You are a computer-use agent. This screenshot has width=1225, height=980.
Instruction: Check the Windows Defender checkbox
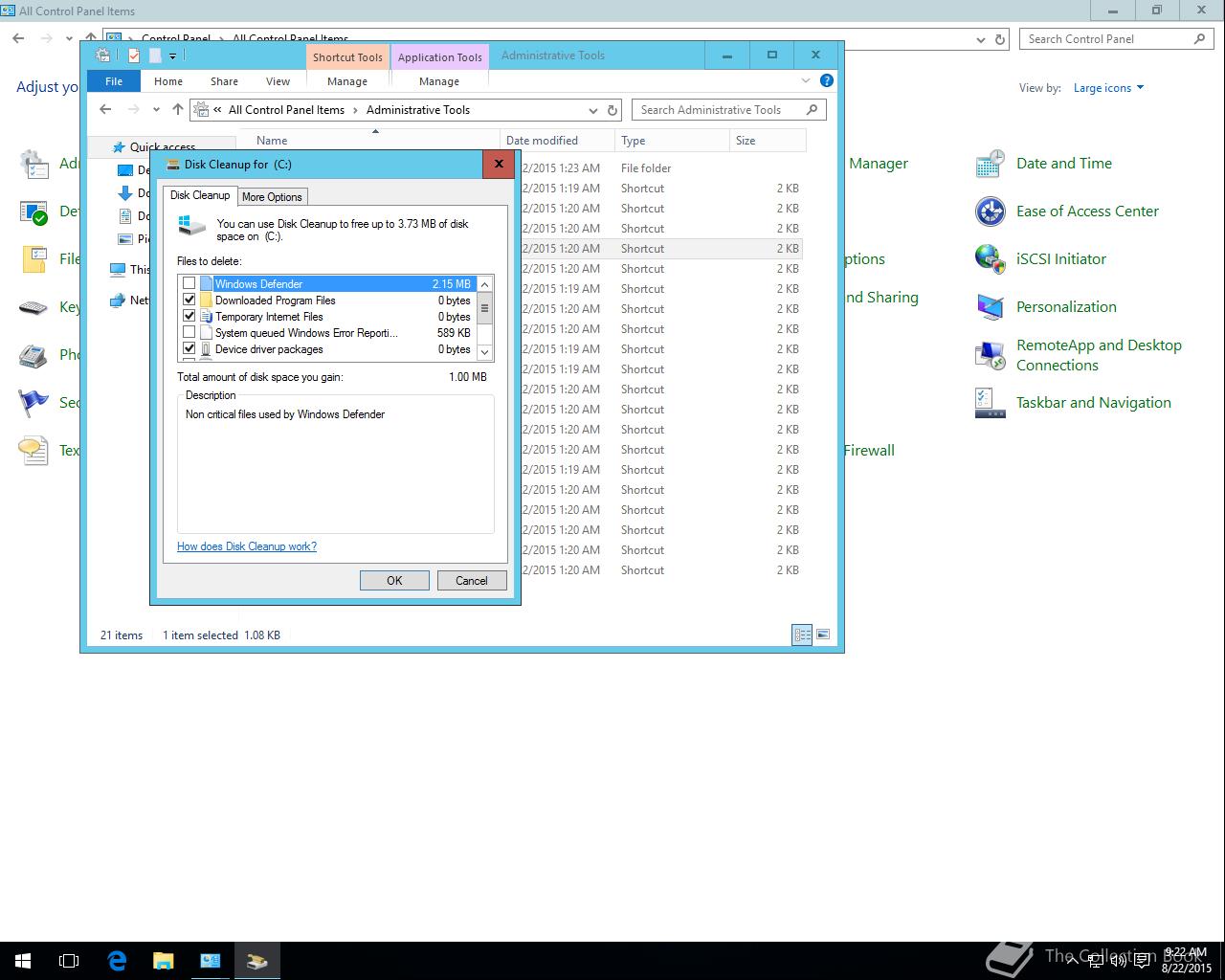pos(189,283)
